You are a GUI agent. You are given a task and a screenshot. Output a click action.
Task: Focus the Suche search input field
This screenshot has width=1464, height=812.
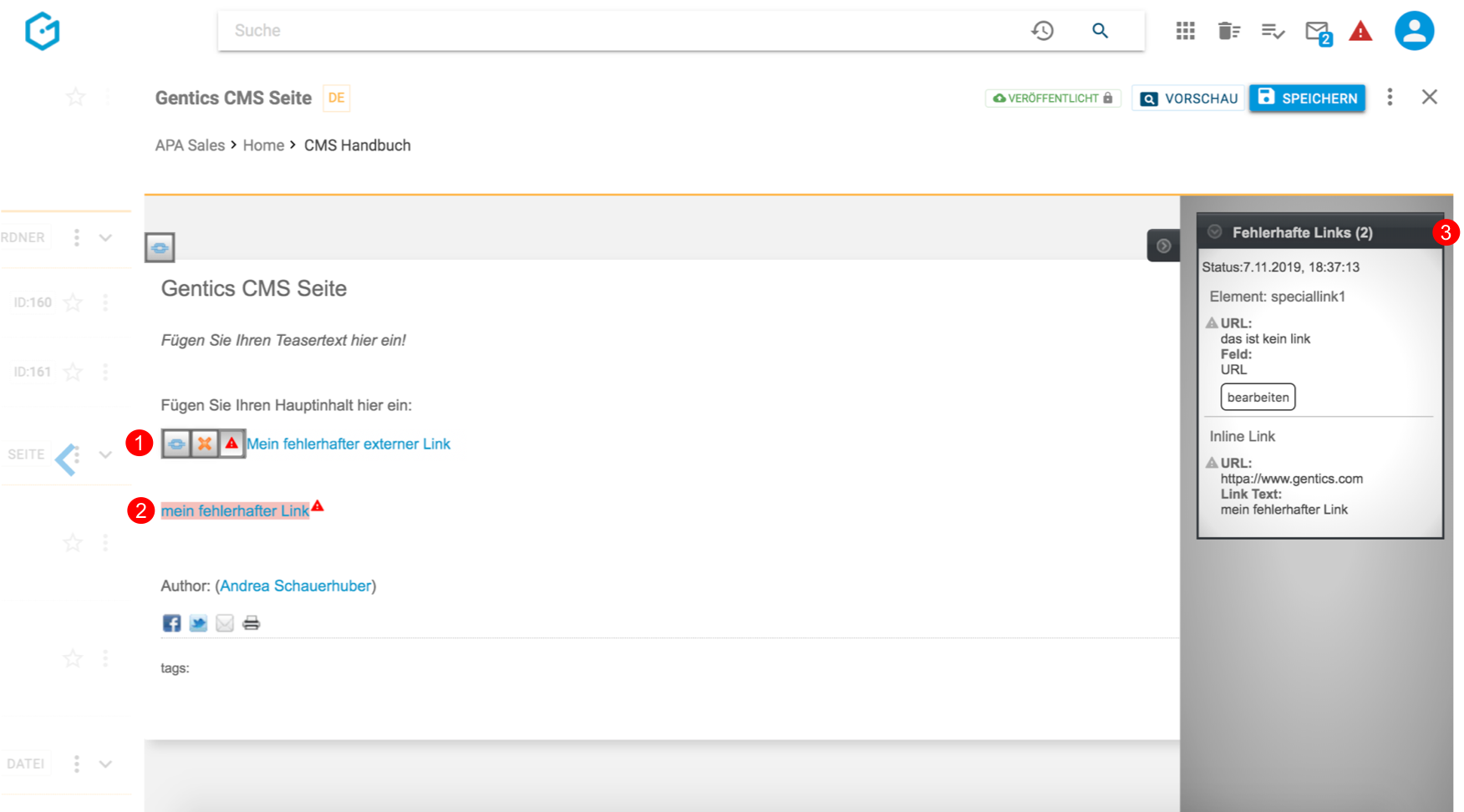coord(618,31)
